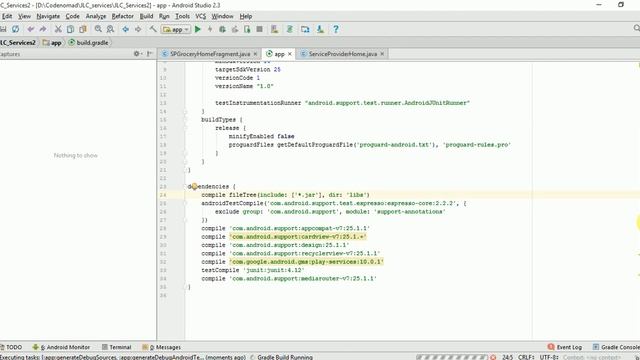Click the Find magnifier icon
The width and height of the screenshot is (640, 360).
(98, 29)
